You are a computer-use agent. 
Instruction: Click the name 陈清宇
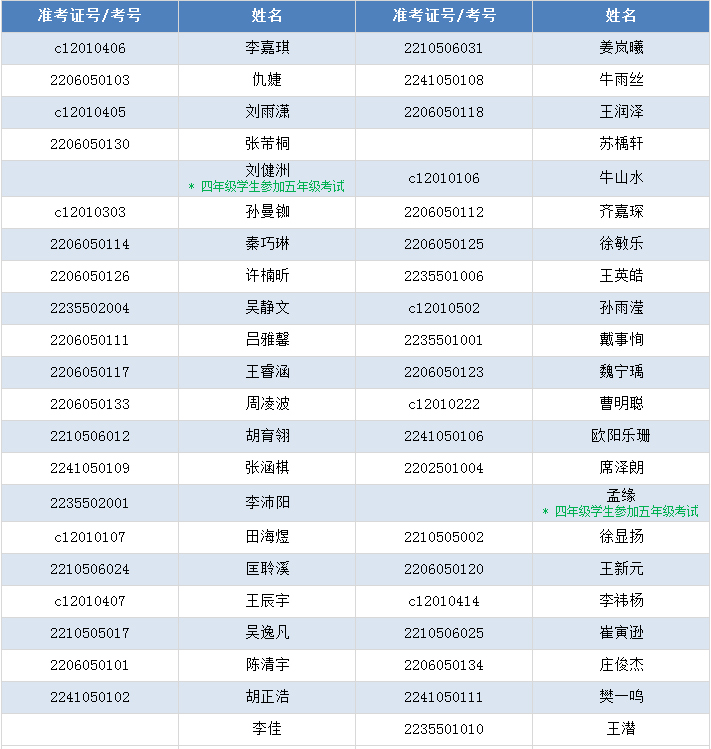coord(267,665)
